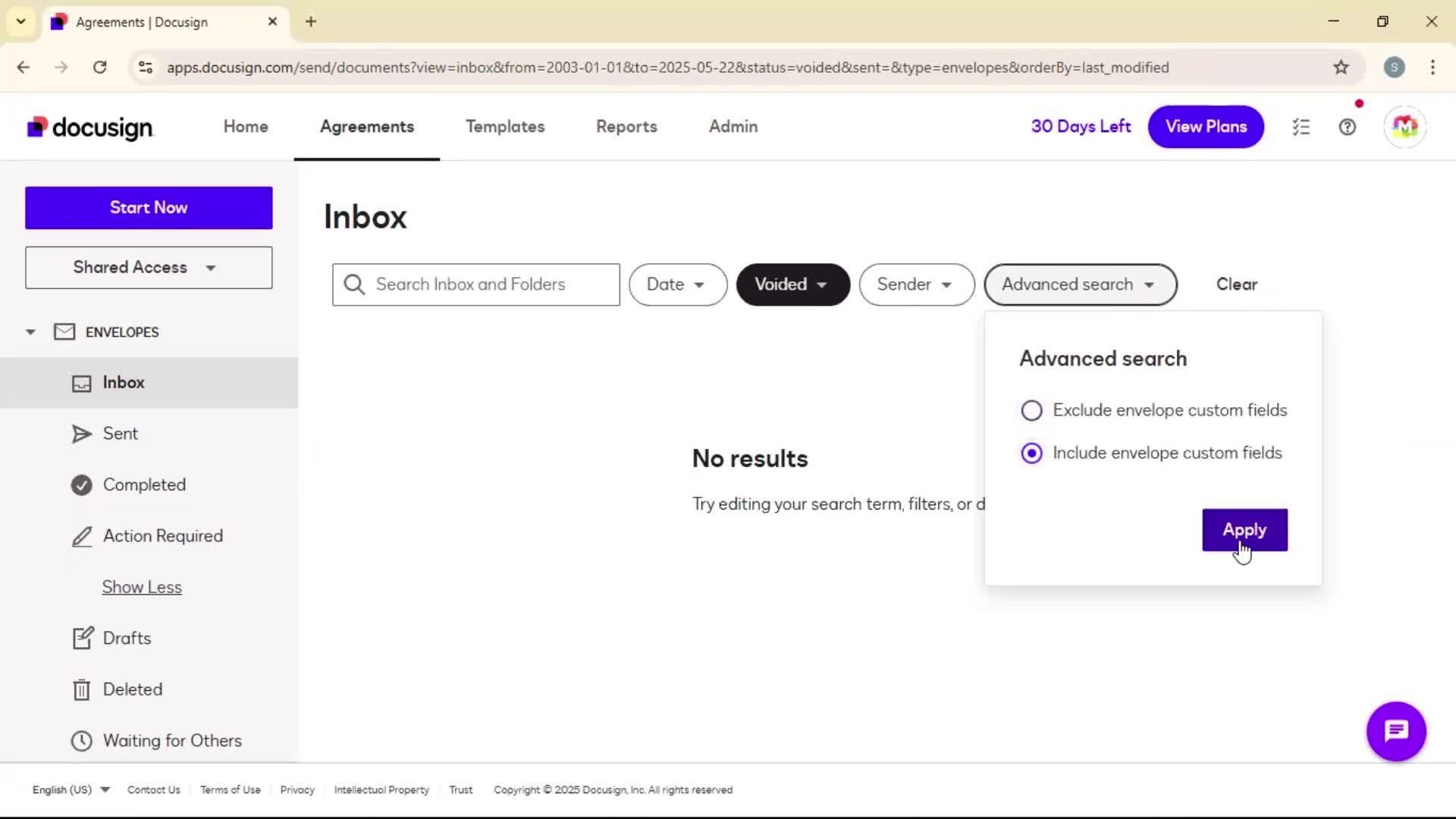Switch to the Agreements tab
The width and height of the screenshot is (1456, 819).
(367, 127)
